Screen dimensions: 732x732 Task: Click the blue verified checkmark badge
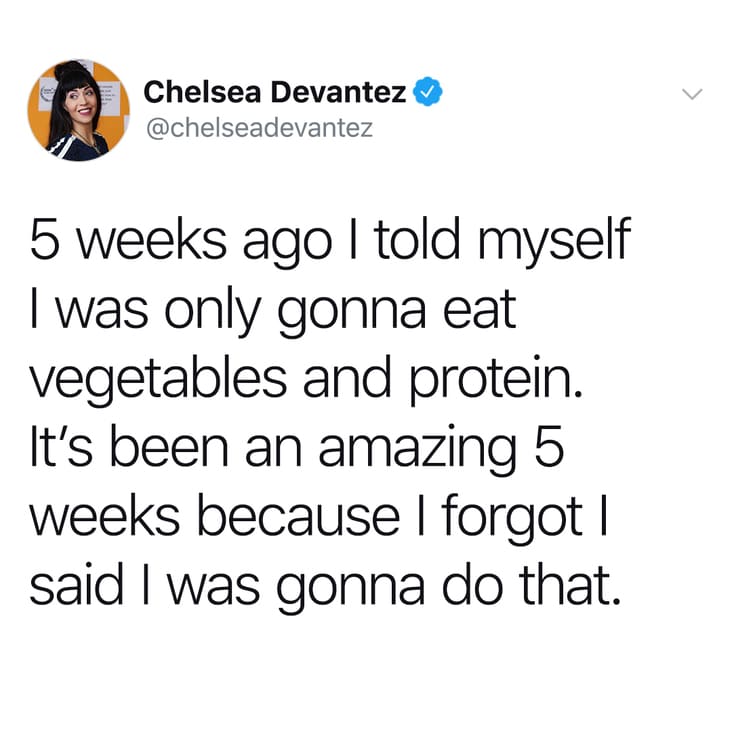[x=428, y=92]
